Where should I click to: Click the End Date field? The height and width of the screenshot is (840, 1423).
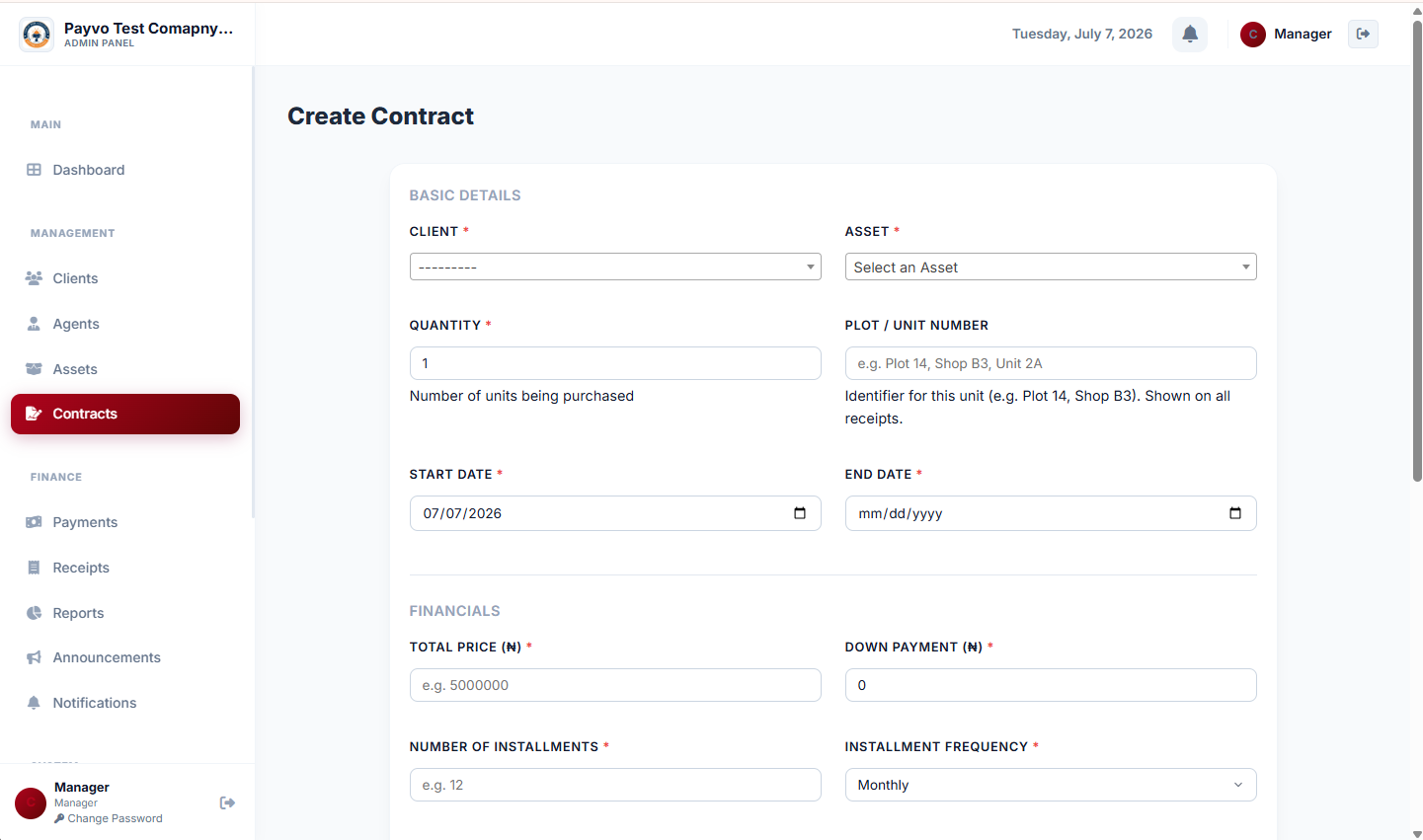(x=1051, y=513)
